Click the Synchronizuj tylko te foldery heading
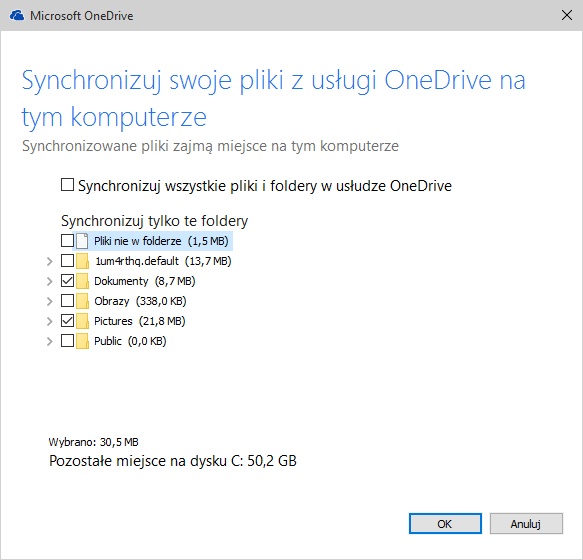Image resolution: width=583 pixels, height=560 pixels. [x=154, y=221]
